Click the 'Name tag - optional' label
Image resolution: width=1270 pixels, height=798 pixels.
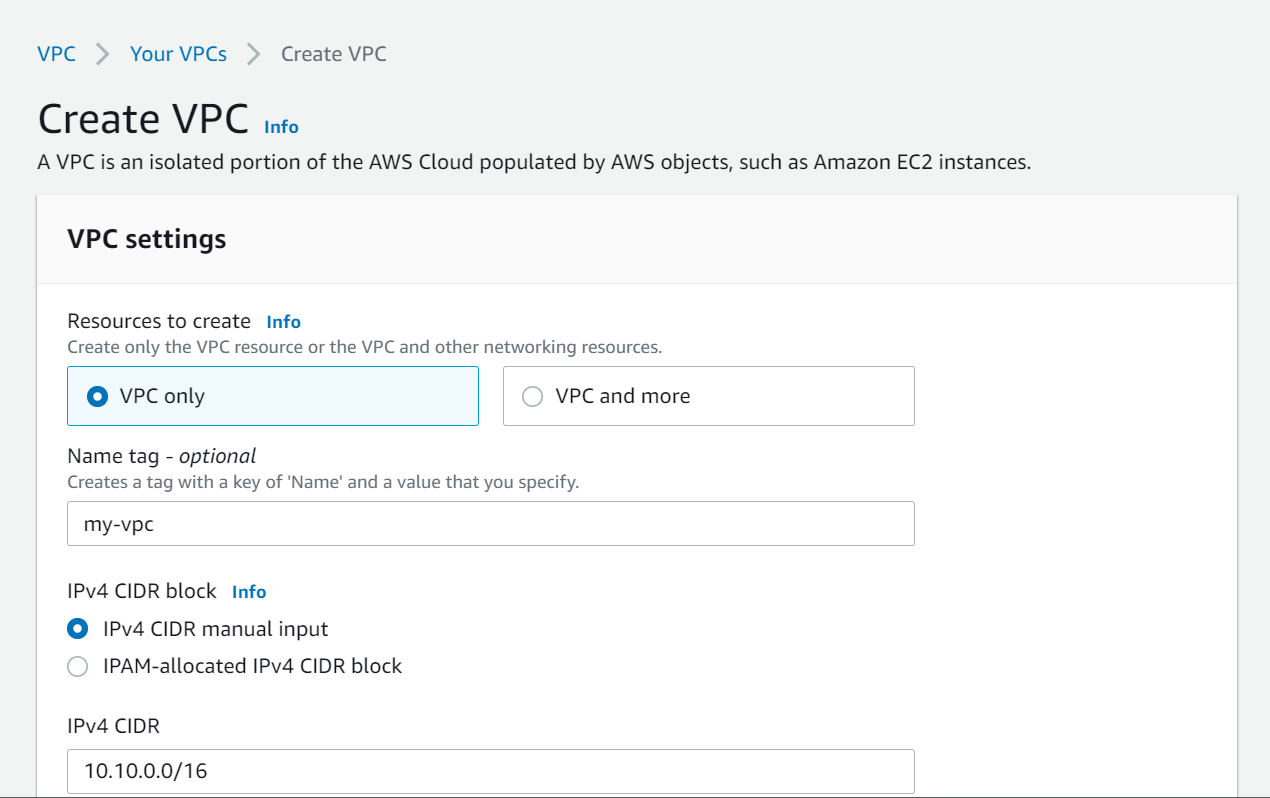pyautogui.click(x=162, y=456)
